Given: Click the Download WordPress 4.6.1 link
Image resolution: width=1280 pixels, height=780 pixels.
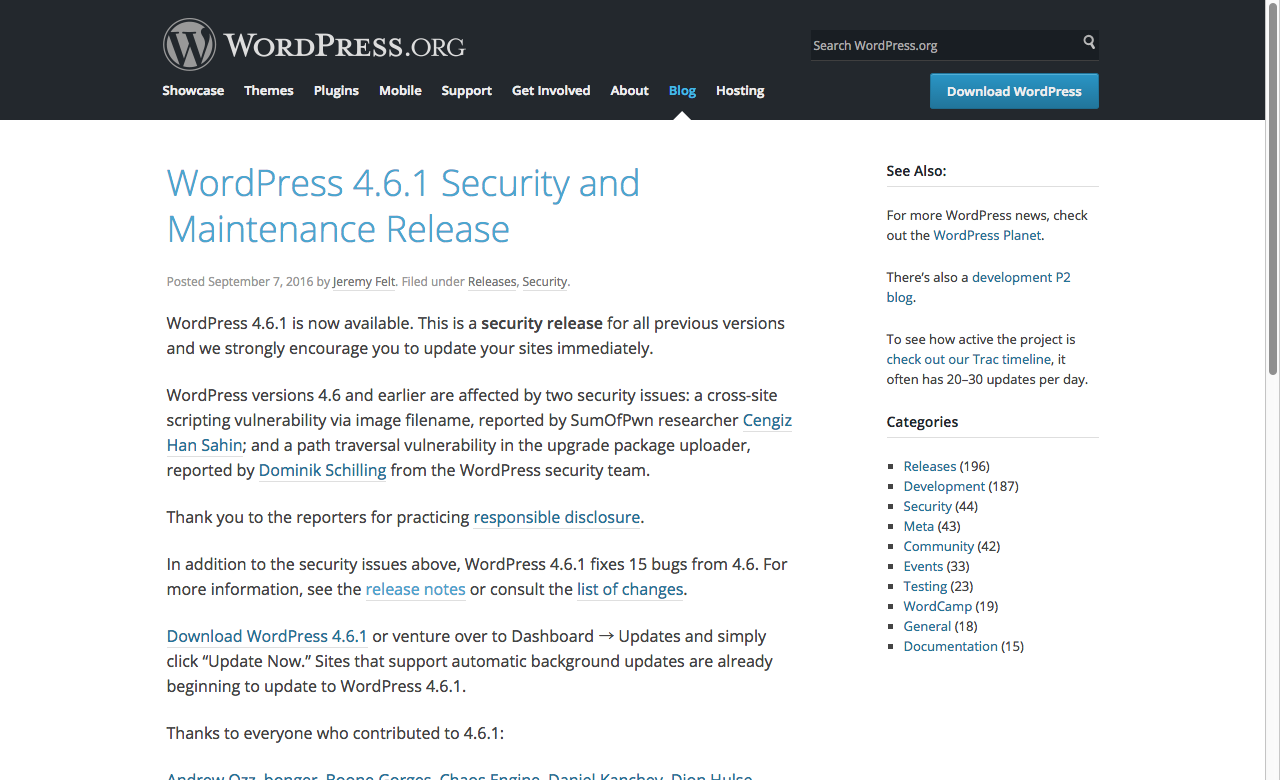Looking at the screenshot, I should [x=267, y=636].
